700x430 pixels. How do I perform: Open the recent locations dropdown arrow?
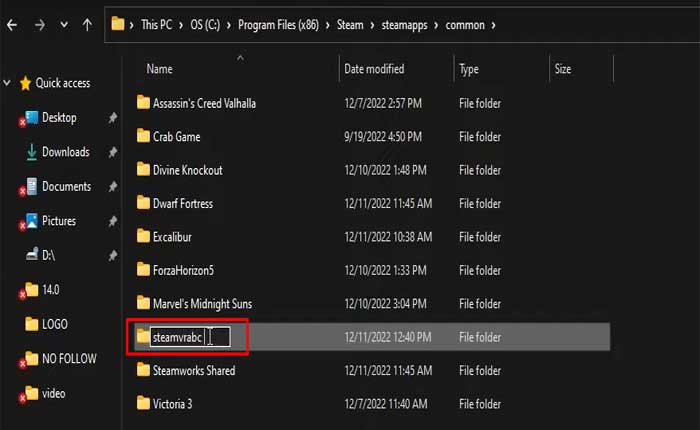[x=64, y=25]
